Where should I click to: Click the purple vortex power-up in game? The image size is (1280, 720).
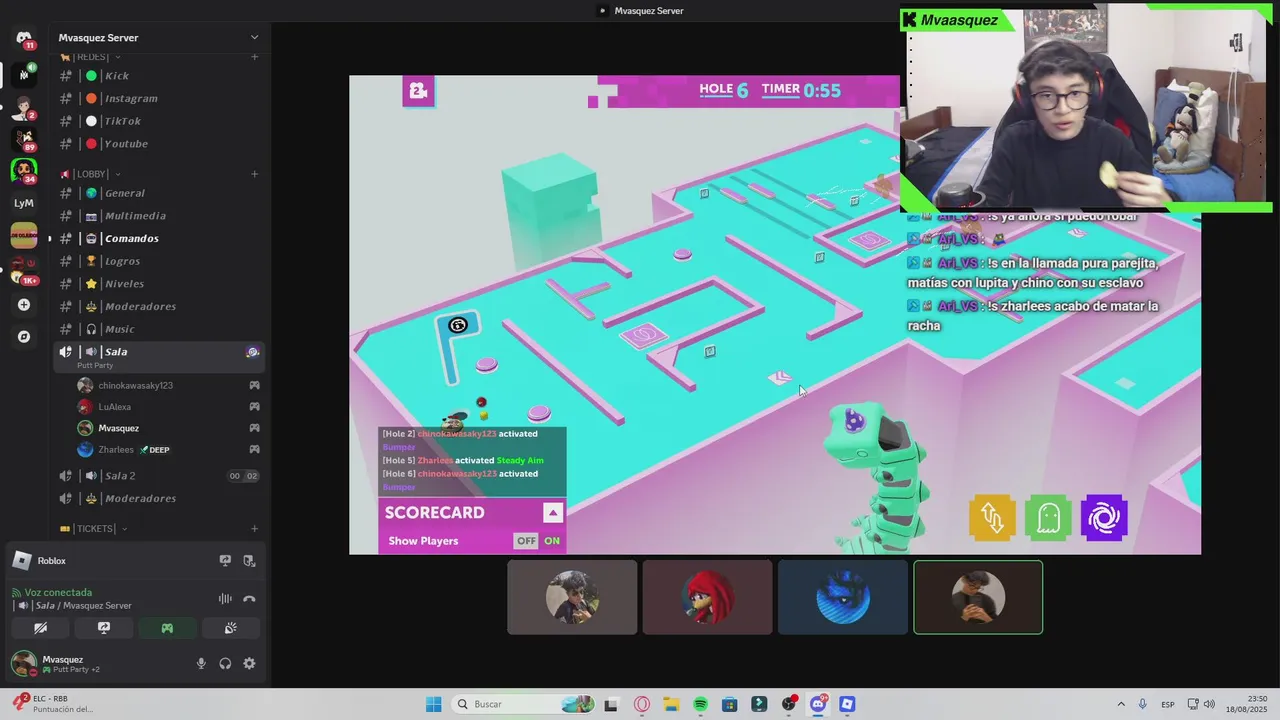pyautogui.click(x=1104, y=518)
